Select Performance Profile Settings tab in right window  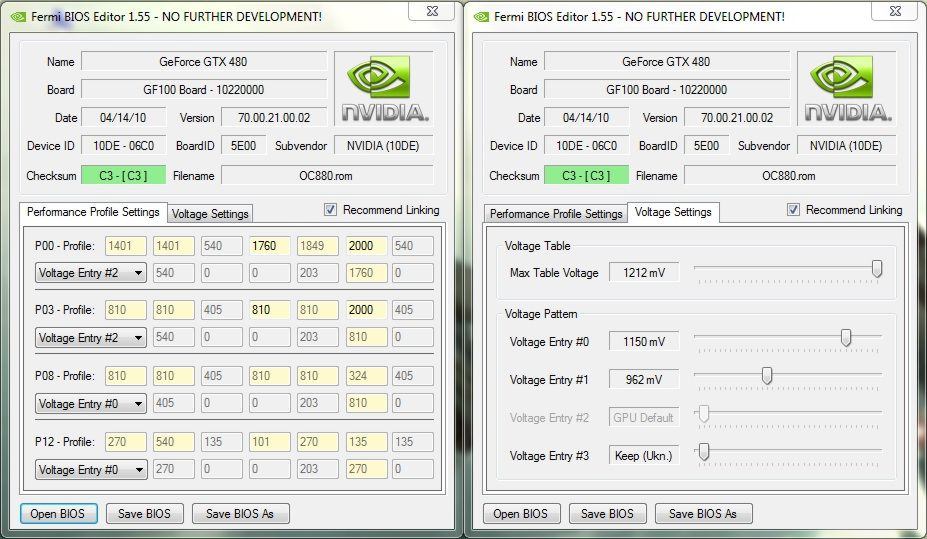[x=556, y=214]
